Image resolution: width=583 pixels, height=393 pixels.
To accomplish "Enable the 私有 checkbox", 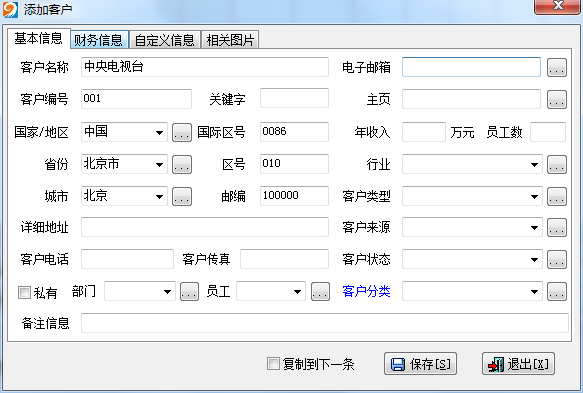I will pyautogui.click(x=24, y=292).
